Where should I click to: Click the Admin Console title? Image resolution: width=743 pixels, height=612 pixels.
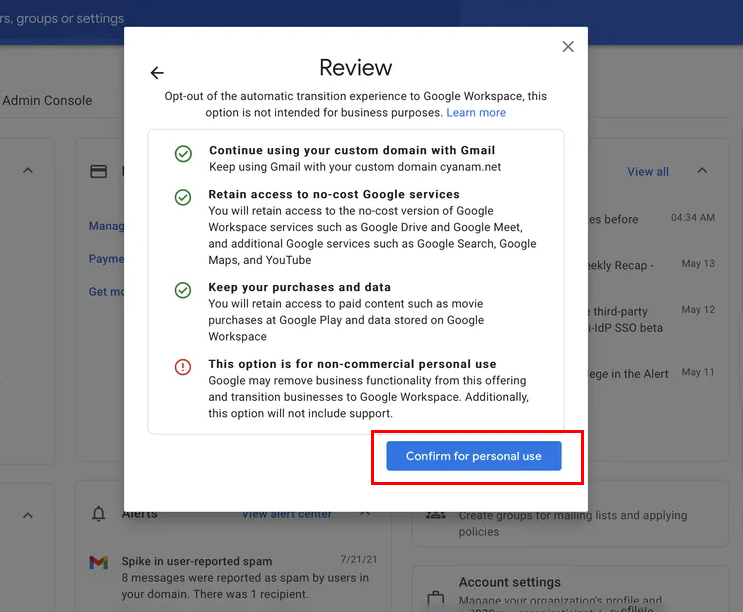[47, 100]
